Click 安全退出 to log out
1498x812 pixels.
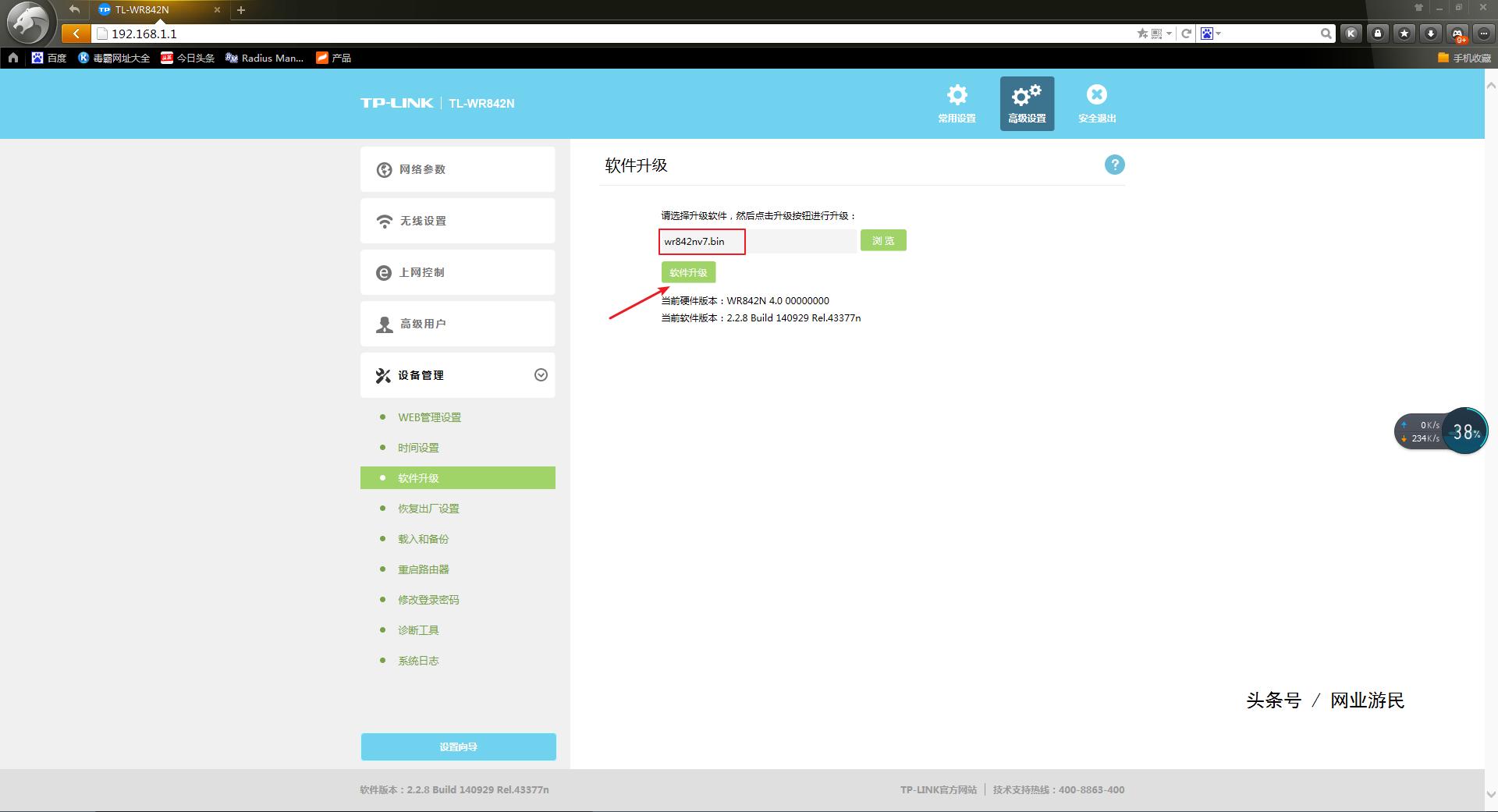click(x=1097, y=103)
